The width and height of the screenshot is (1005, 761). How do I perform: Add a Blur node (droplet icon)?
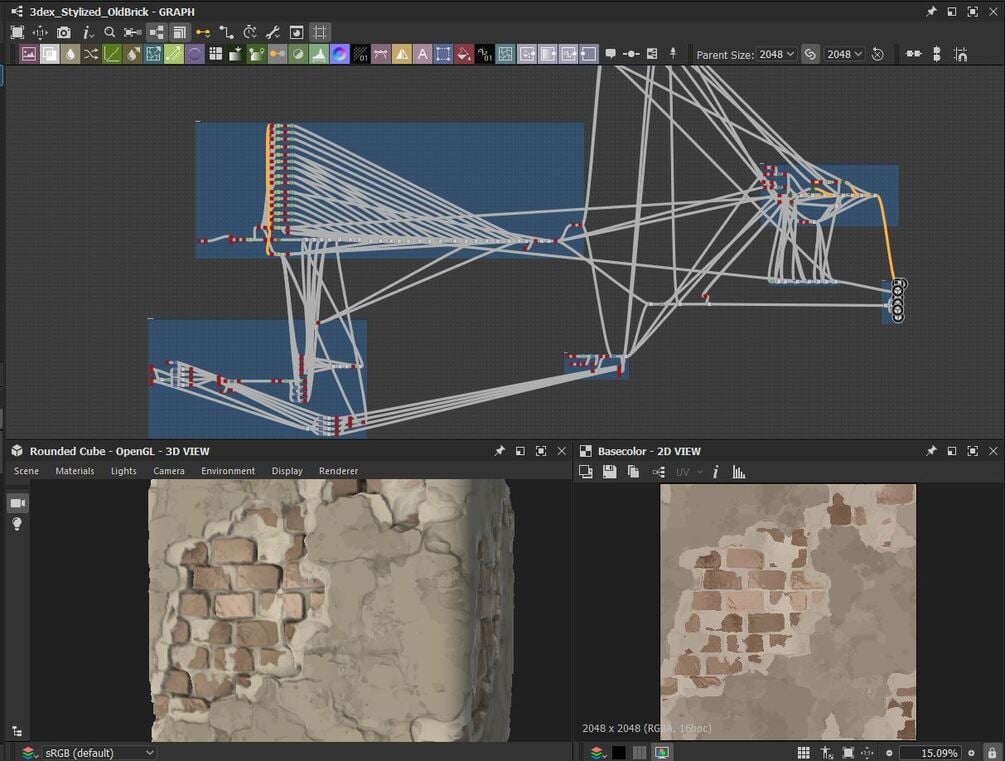[70, 54]
